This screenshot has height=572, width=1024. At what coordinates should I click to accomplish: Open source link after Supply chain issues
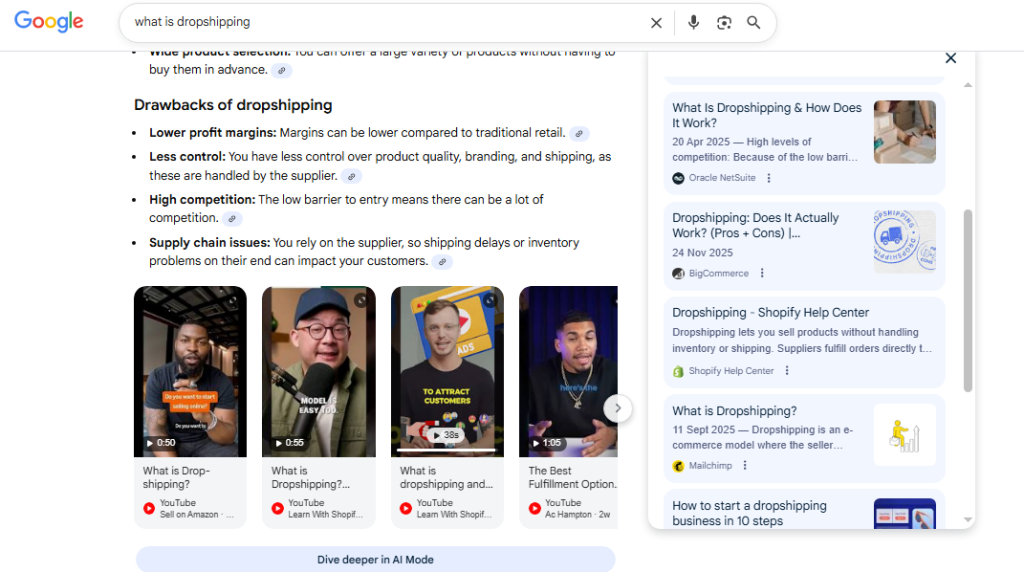click(442, 262)
